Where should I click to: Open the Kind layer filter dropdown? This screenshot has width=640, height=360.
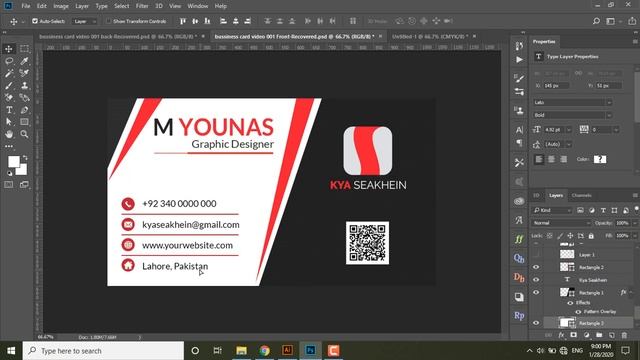click(553, 210)
